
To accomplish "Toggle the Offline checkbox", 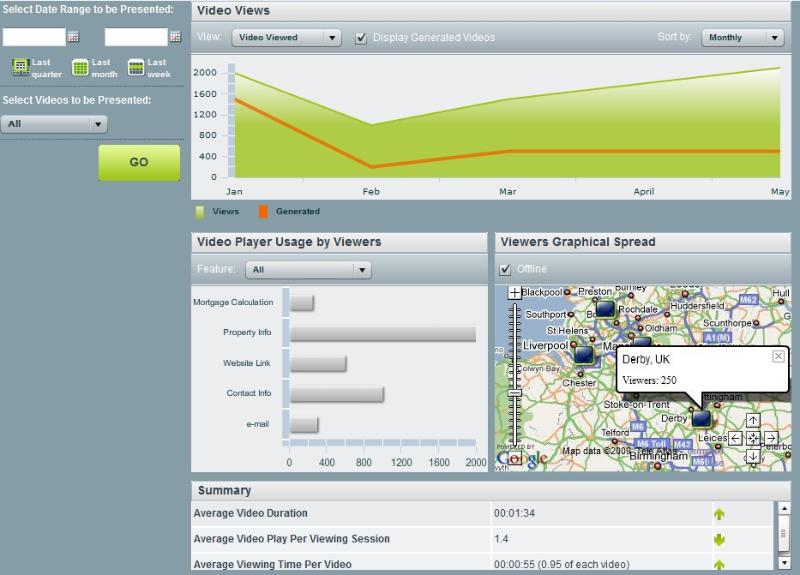I will pyautogui.click(x=505, y=269).
